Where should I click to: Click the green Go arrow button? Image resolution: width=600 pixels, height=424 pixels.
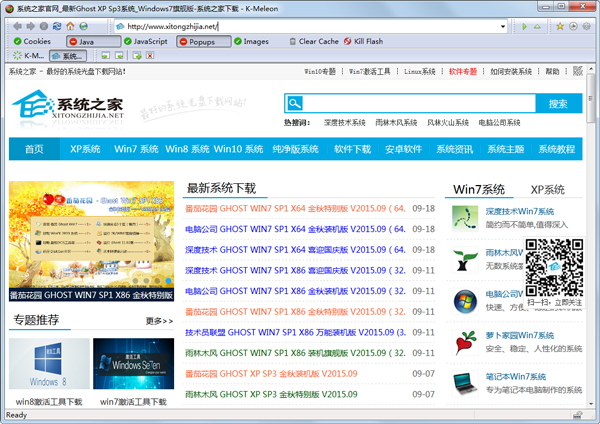(524, 26)
